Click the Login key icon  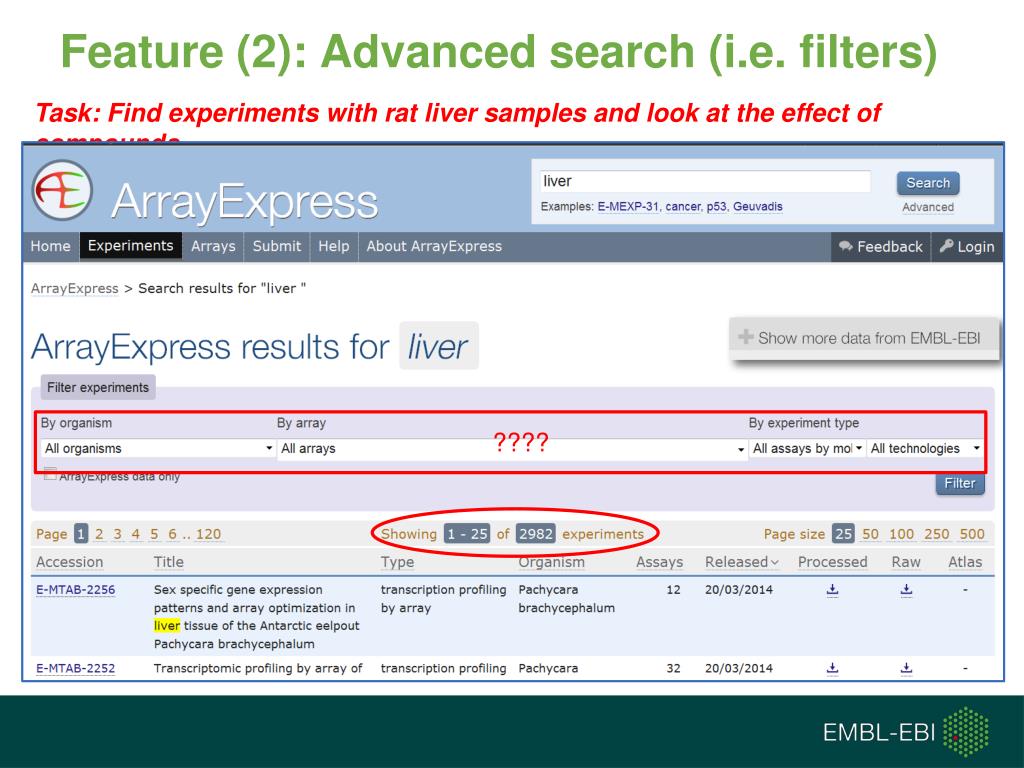coord(946,246)
